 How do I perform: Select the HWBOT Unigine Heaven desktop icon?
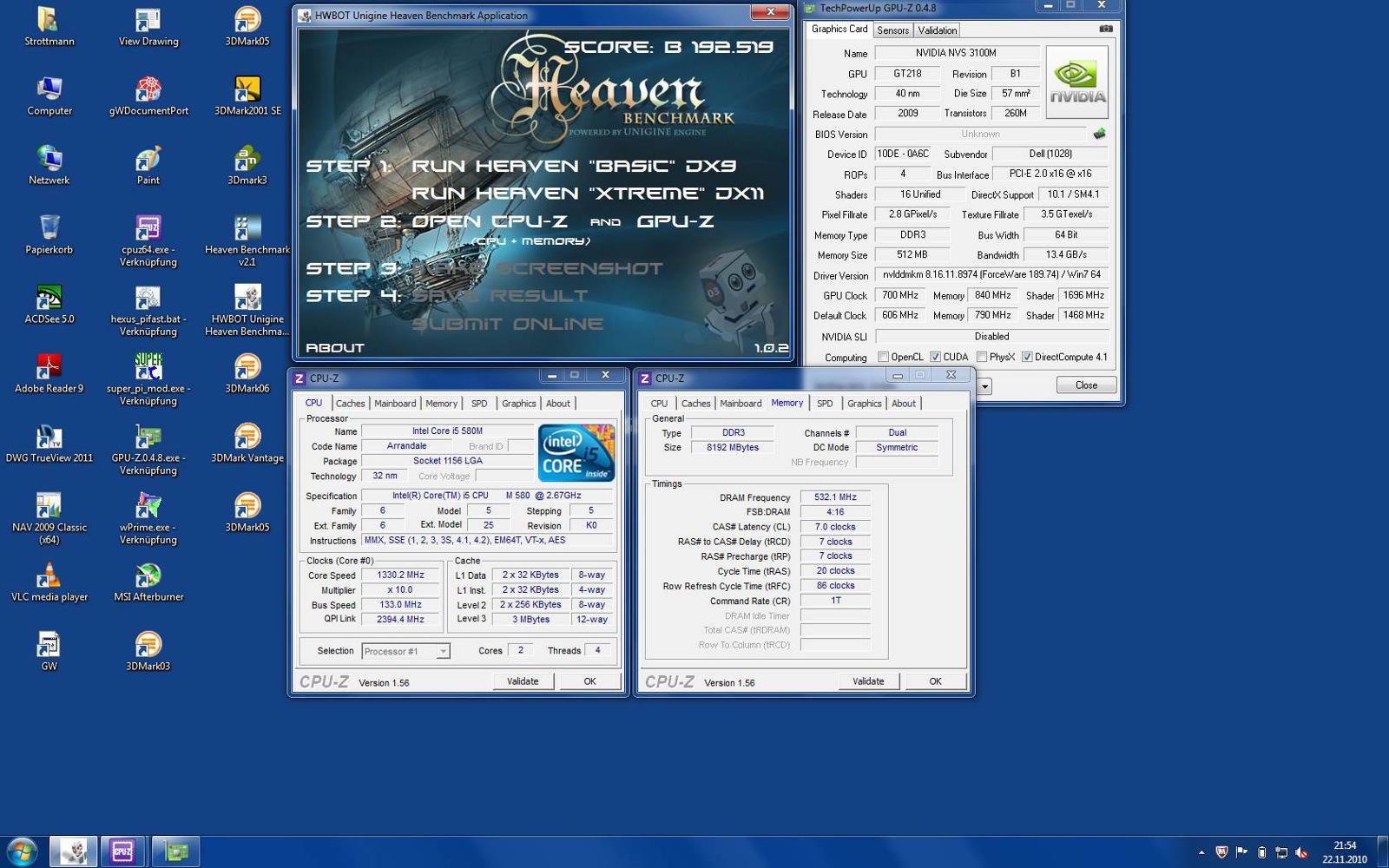pos(247,310)
